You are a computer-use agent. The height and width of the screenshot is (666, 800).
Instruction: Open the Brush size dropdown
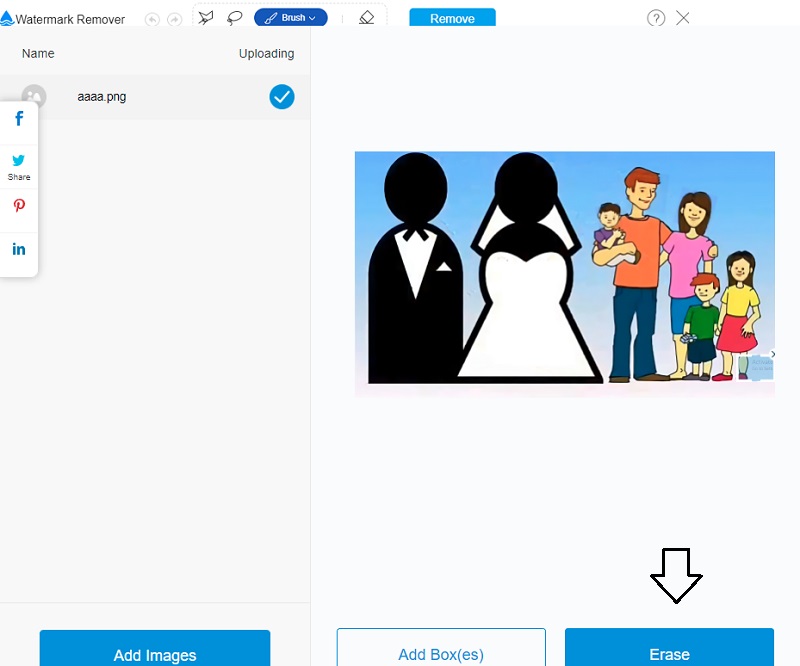click(x=290, y=17)
